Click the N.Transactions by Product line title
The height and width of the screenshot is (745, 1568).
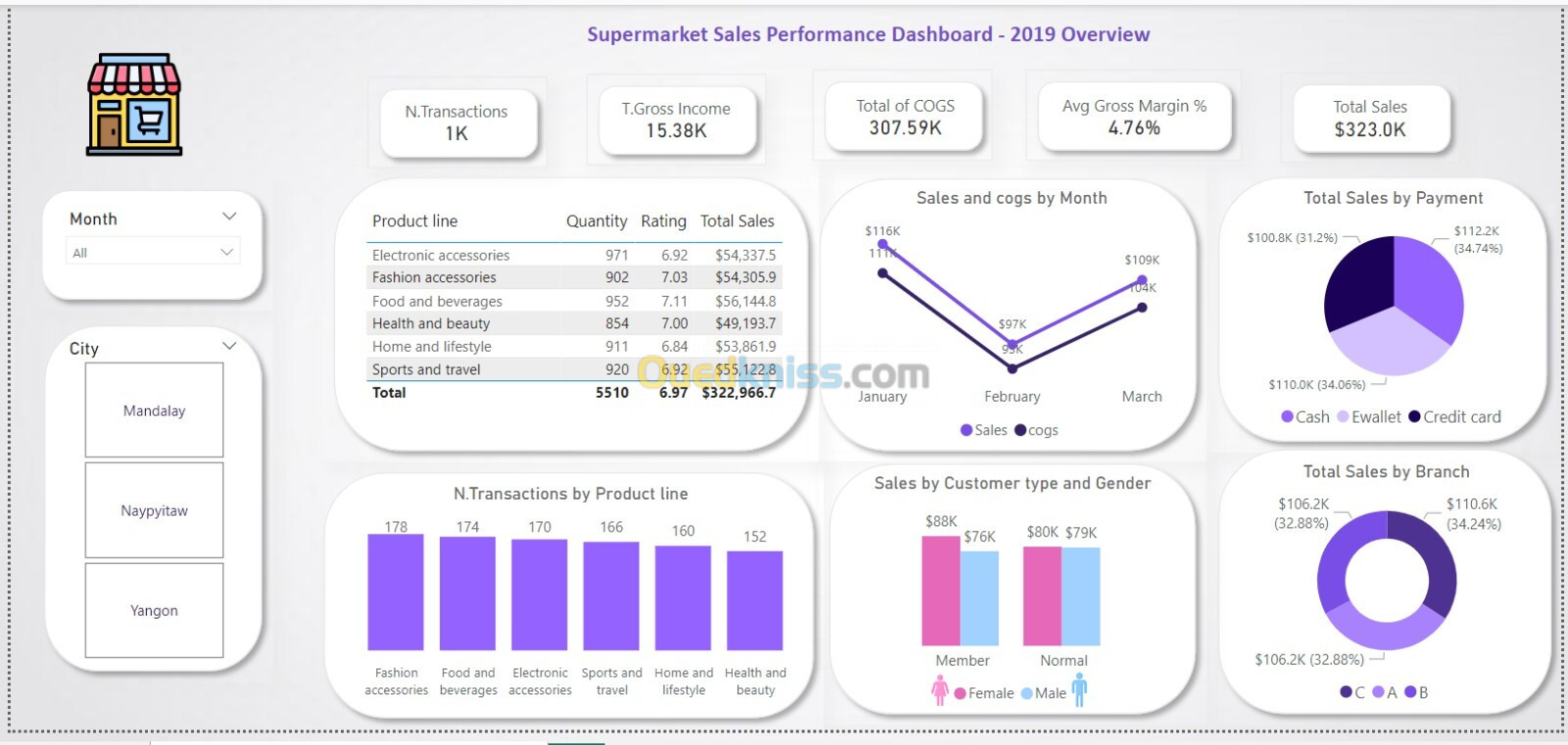(570, 494)
